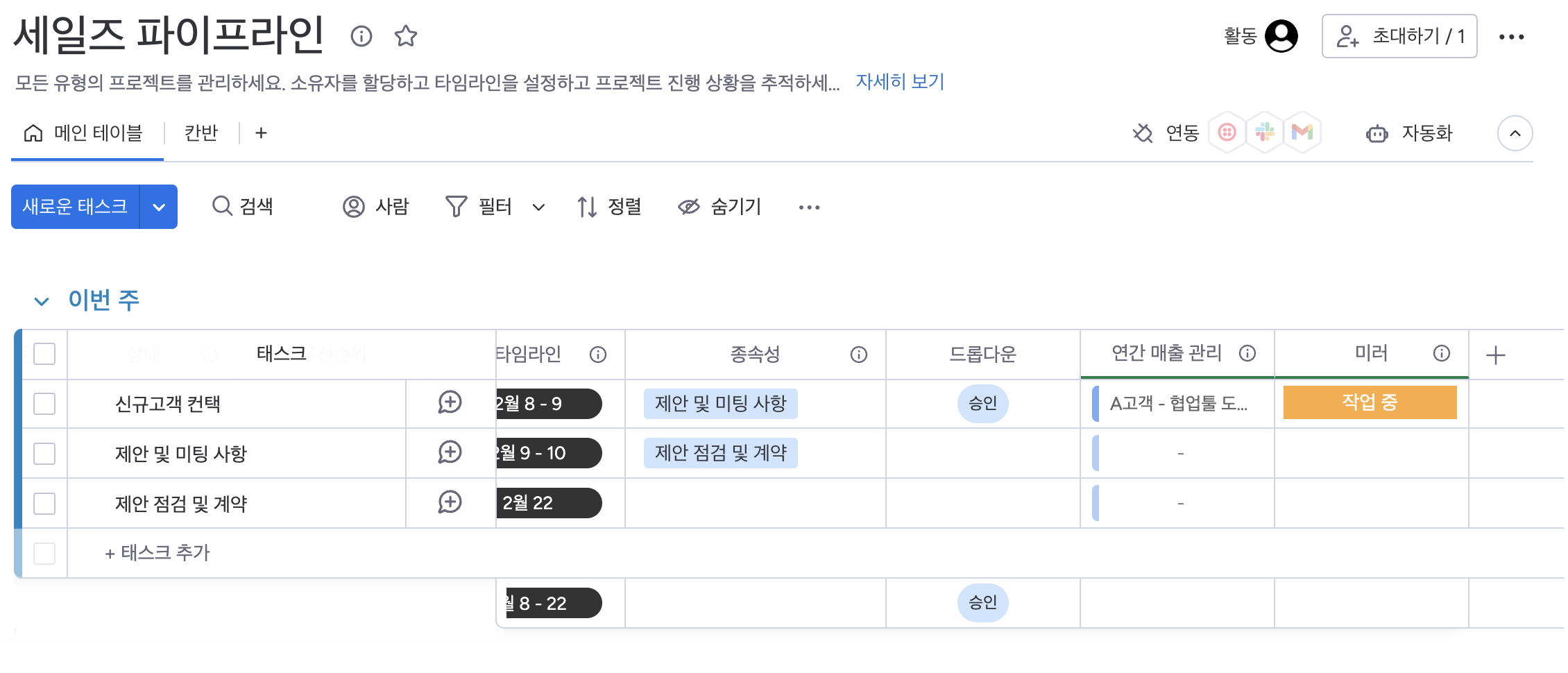The height and width of the screenshot is (673, 1568).
Task: Open the Slack integration icon
Action: coord(1265,132)
